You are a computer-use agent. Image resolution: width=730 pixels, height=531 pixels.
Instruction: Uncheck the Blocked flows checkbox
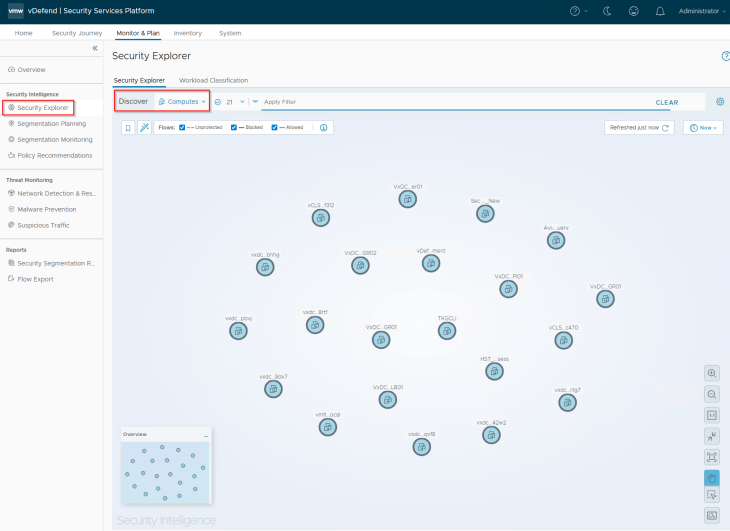pos(233,128)
